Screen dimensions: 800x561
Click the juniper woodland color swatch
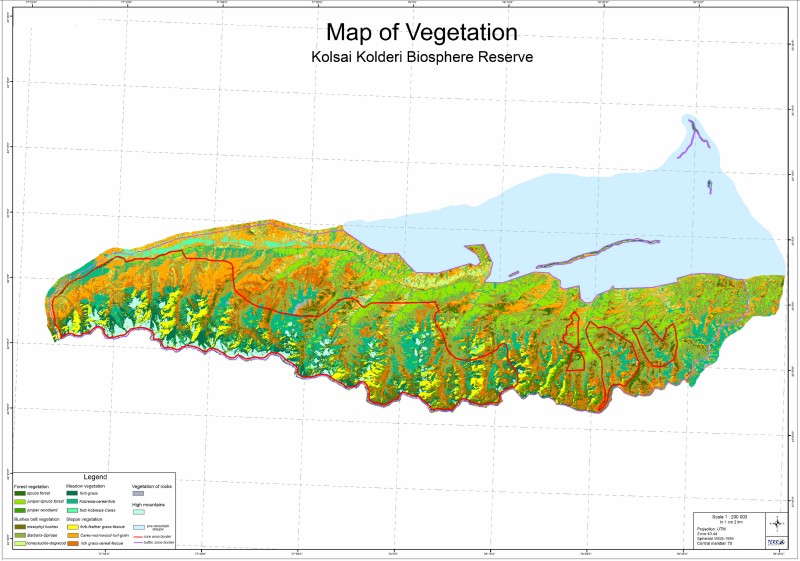coord(20,511)
